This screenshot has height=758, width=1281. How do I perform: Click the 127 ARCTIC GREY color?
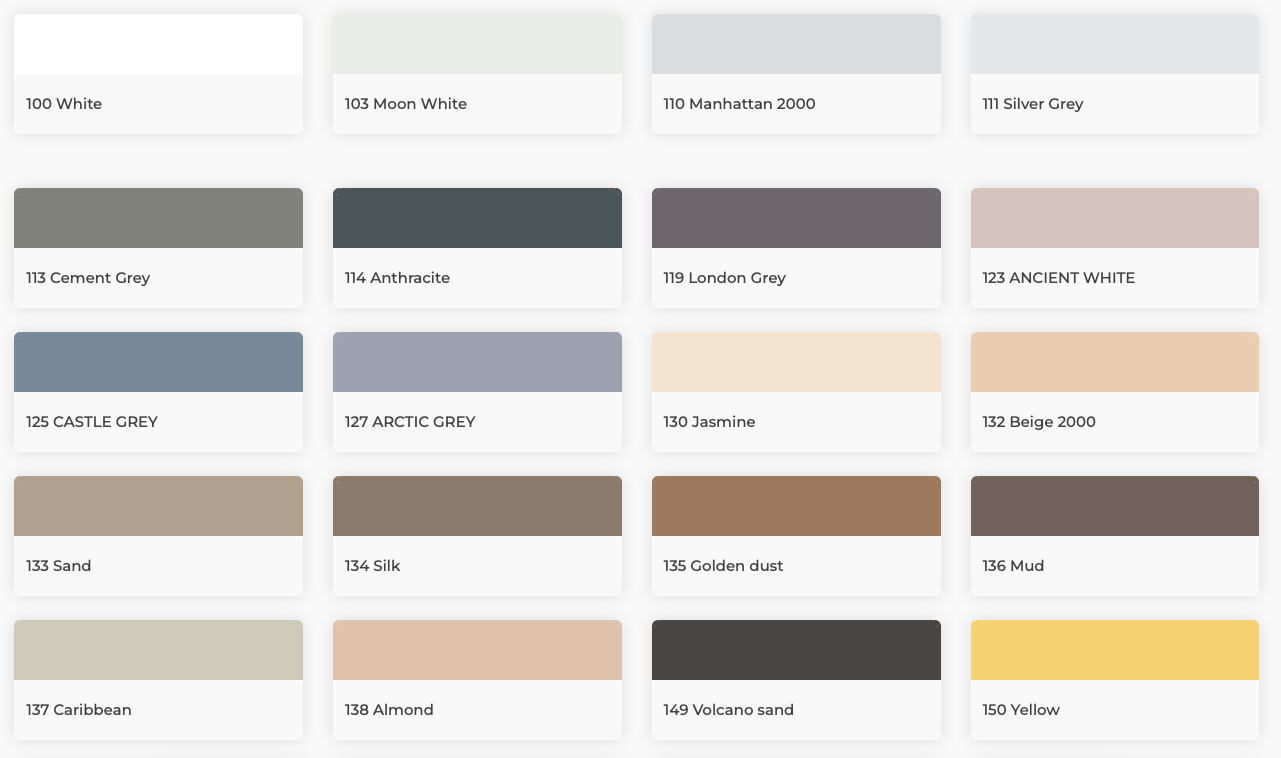click(x=477, y=363)
